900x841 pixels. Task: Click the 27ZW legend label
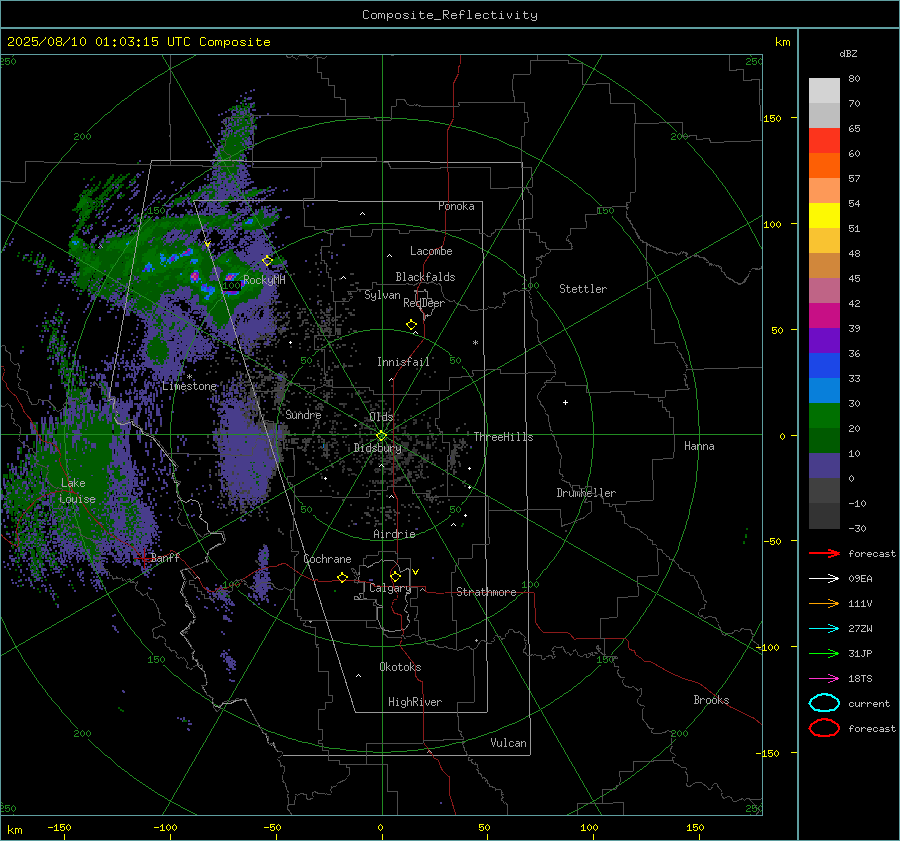point(860,629)
